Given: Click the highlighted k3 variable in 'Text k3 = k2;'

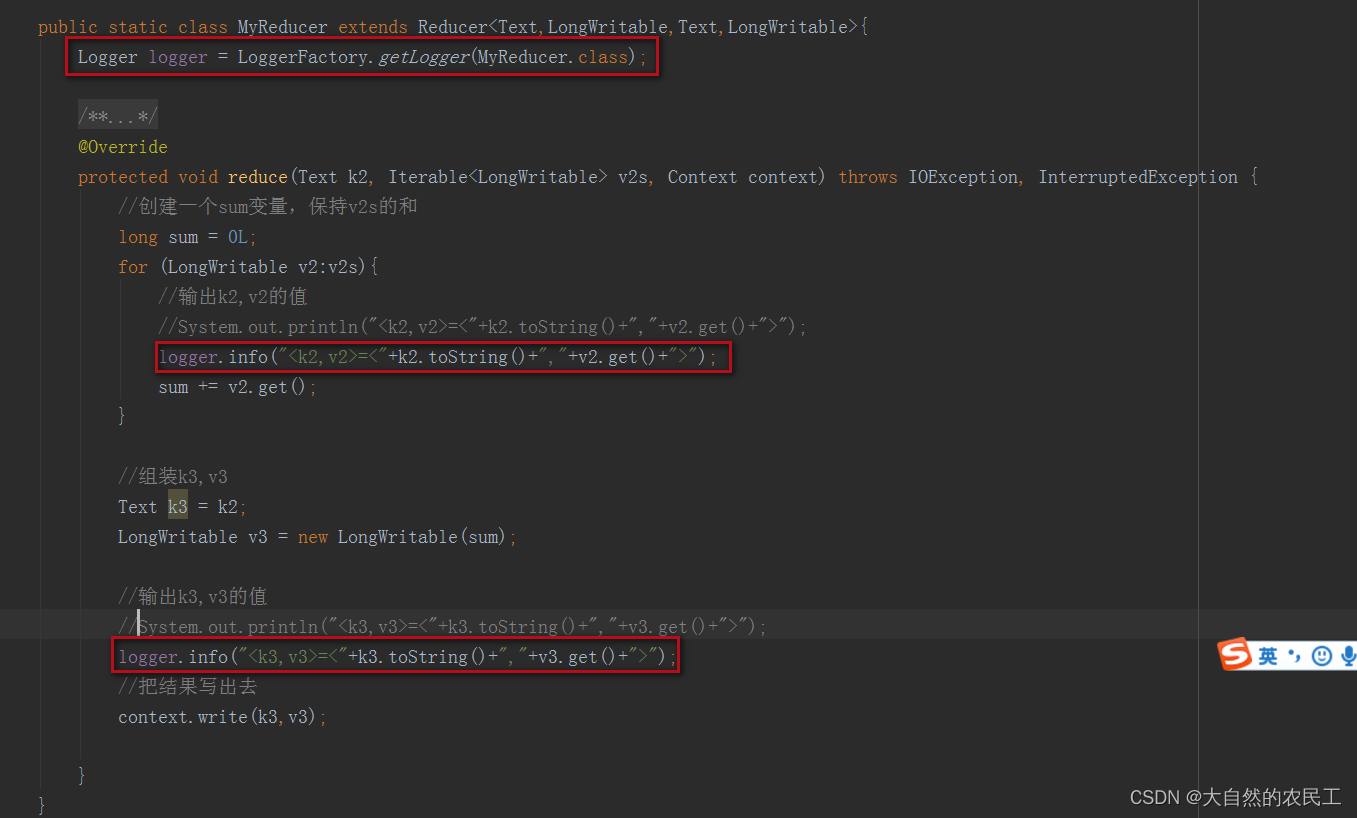Looking at the screenshot, I should tap(178, 507).
